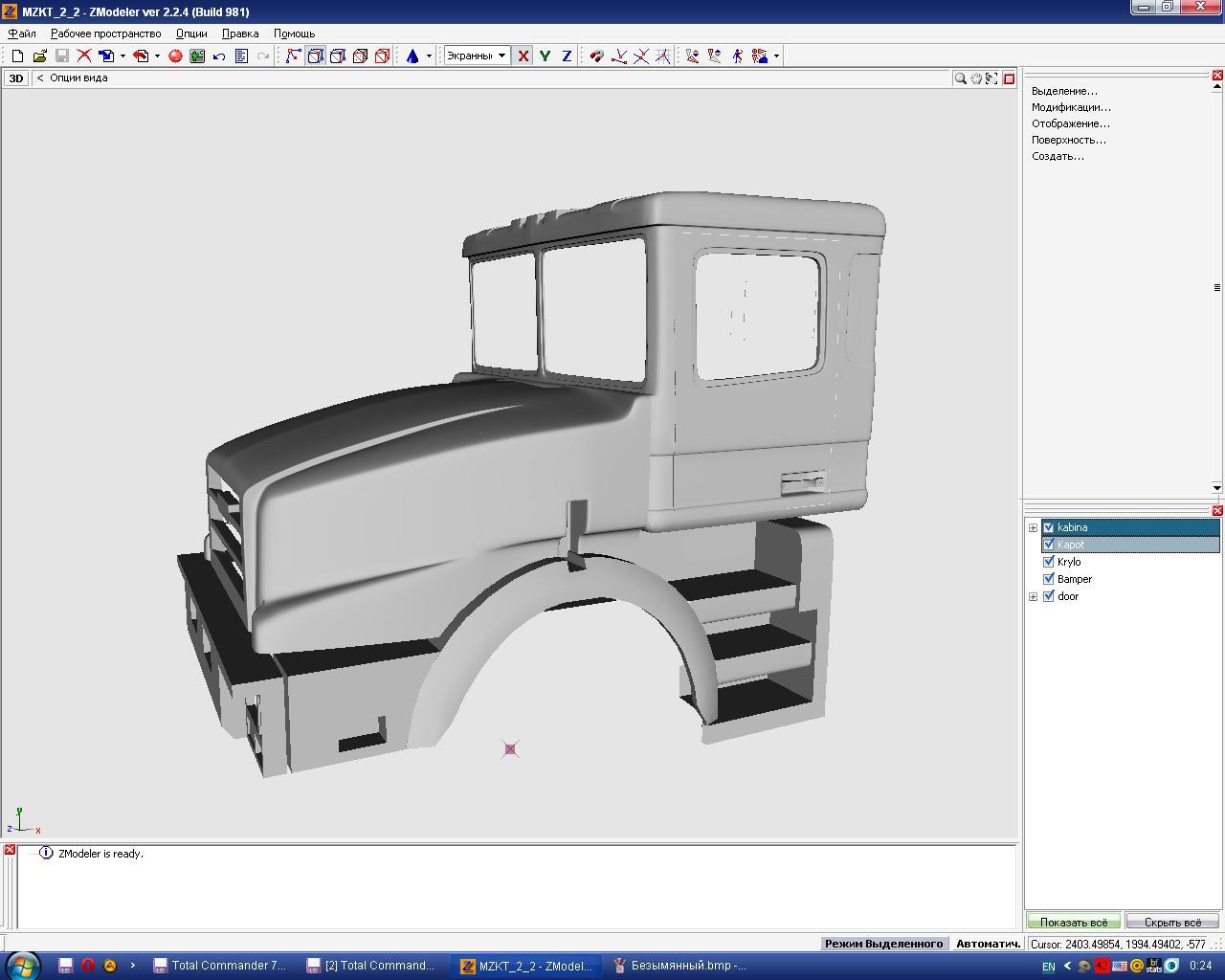1225x980 pixels.
Task: Click the Показать всё button
Action: (1073, 923)
